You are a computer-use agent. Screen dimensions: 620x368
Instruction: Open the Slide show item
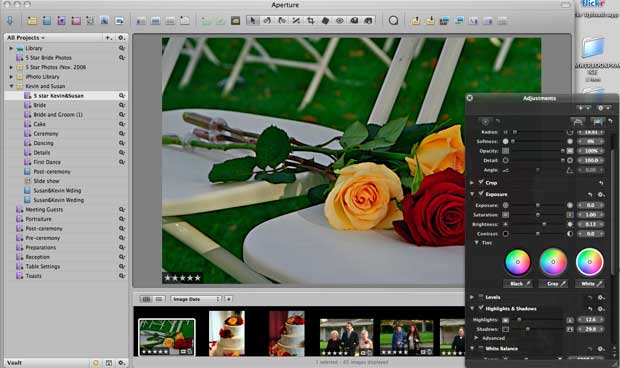(x=46, y=181)
